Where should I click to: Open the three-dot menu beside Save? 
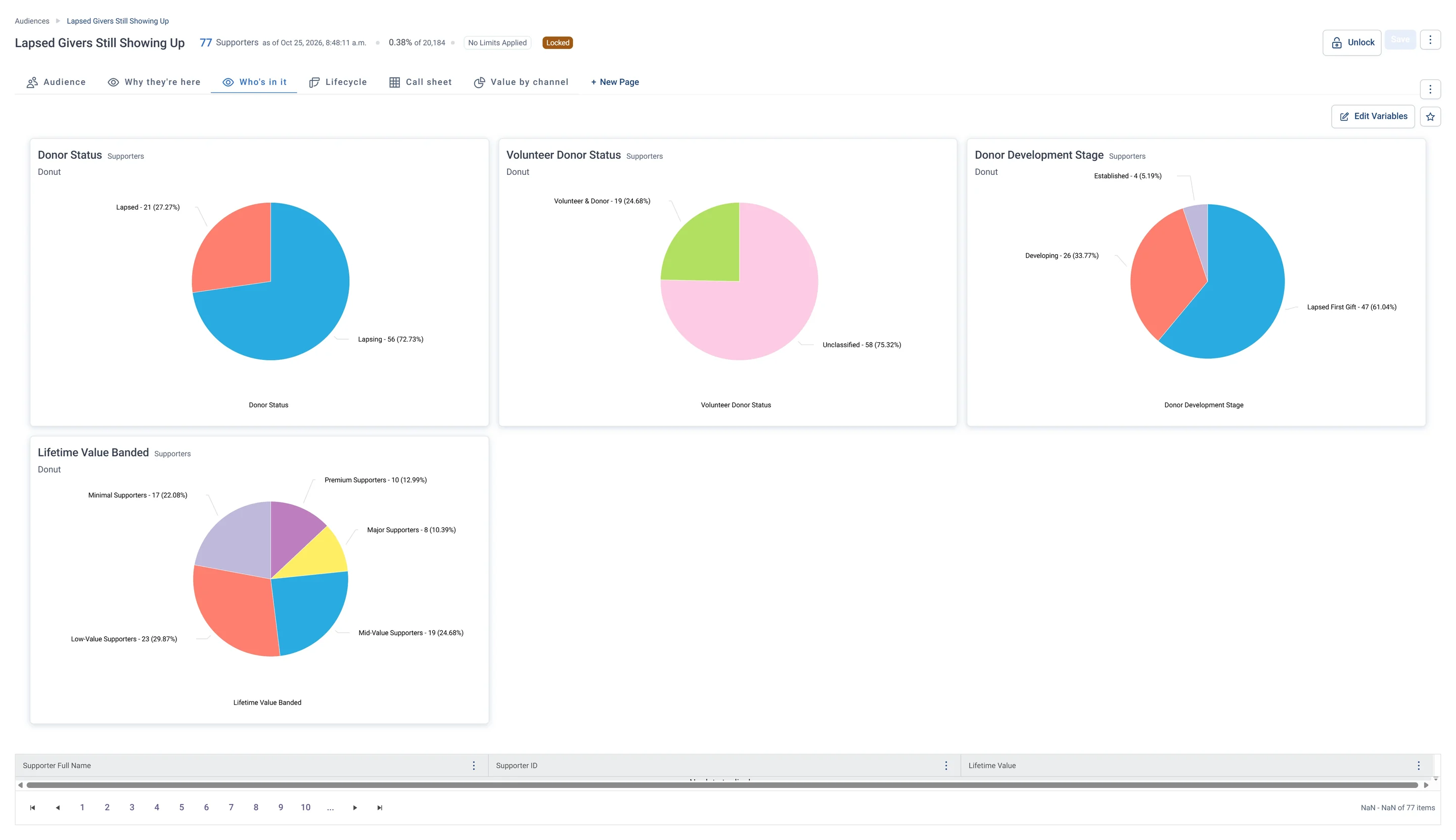1429,40
